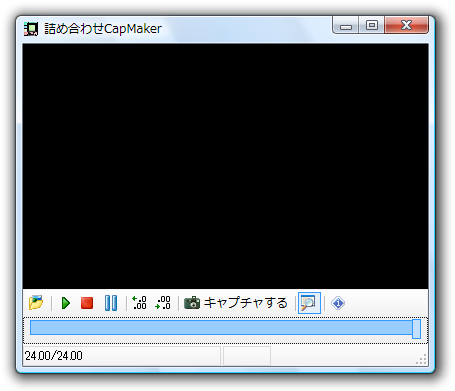Pause the video with the blue pause button
Viewport: 455px width, 391px height.
111,303
